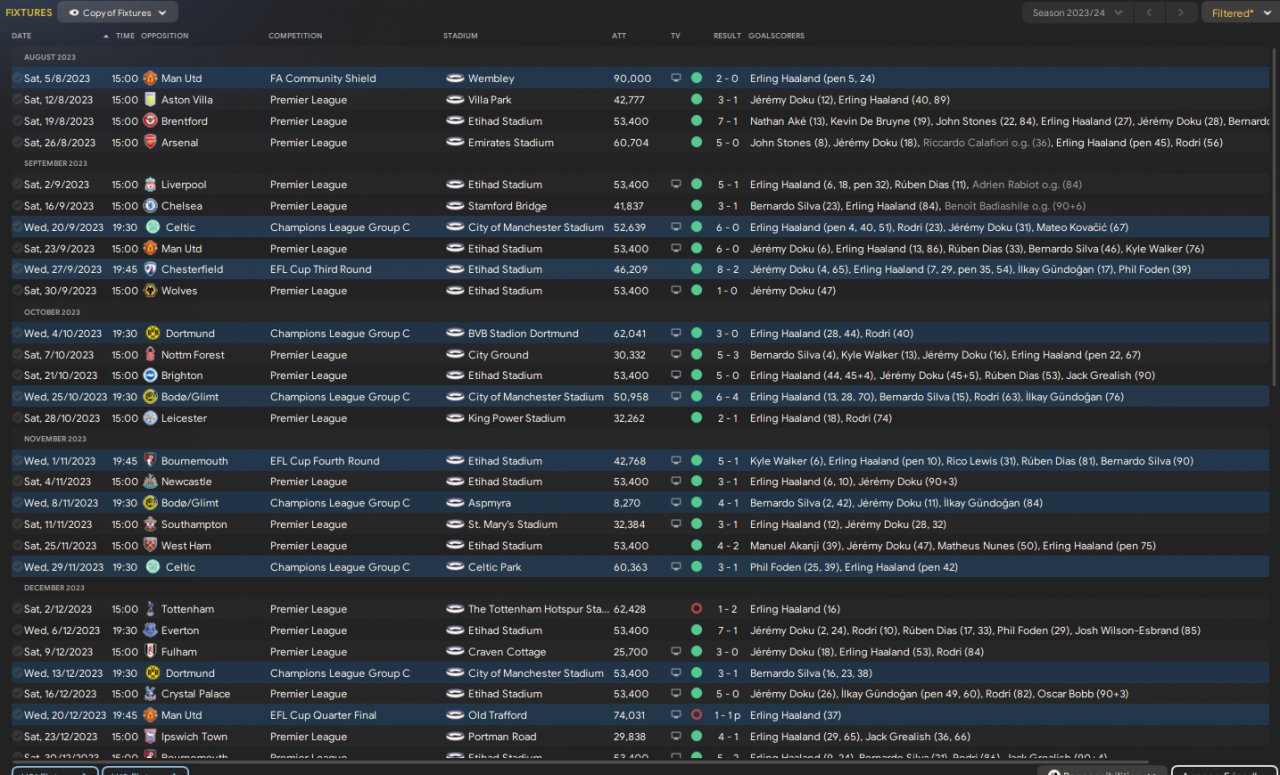Click the West Ham club badge

pos(150,546)
